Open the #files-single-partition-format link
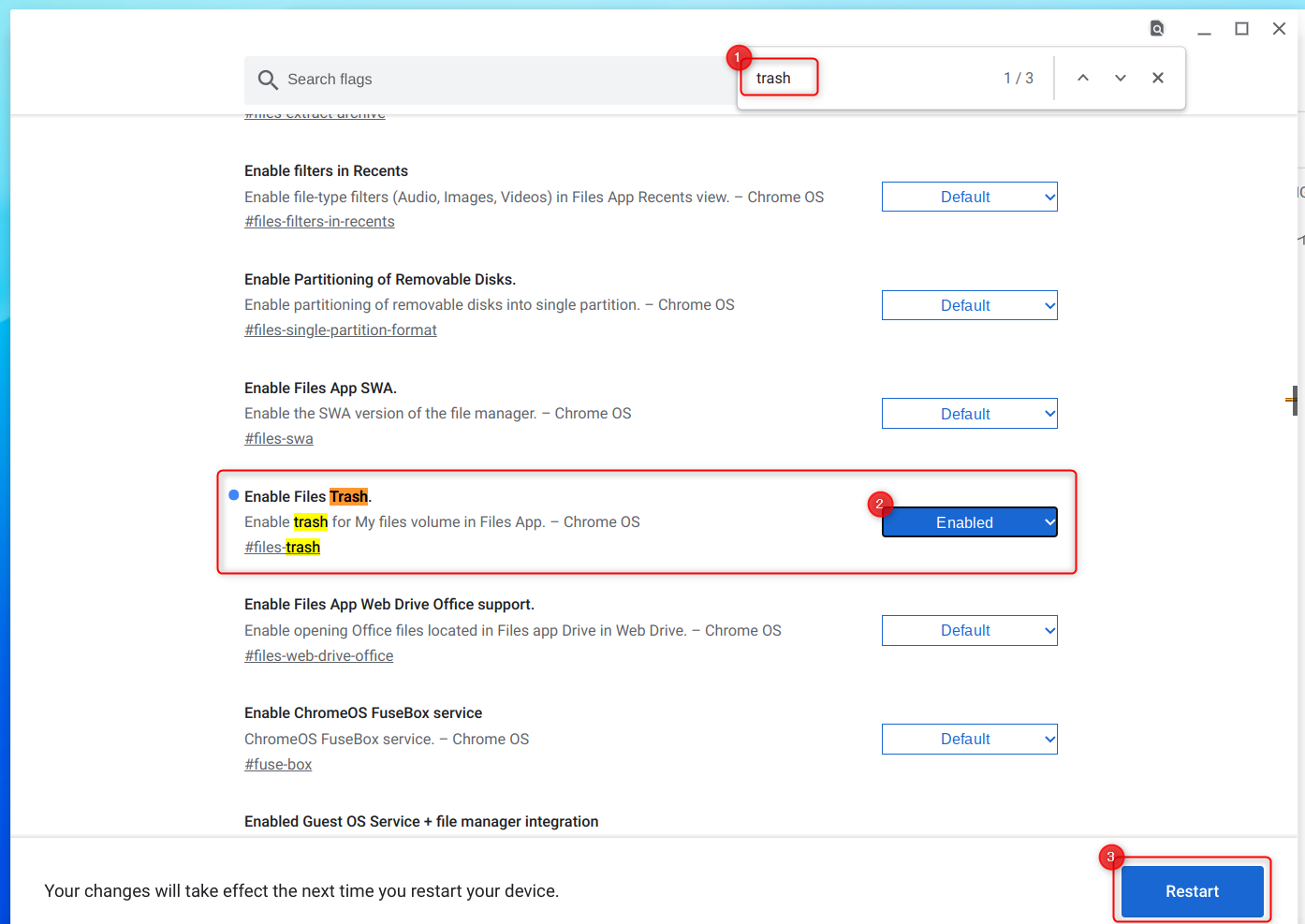The width and height of the screenshot is (1305, 924). click(x=341, y=330)
